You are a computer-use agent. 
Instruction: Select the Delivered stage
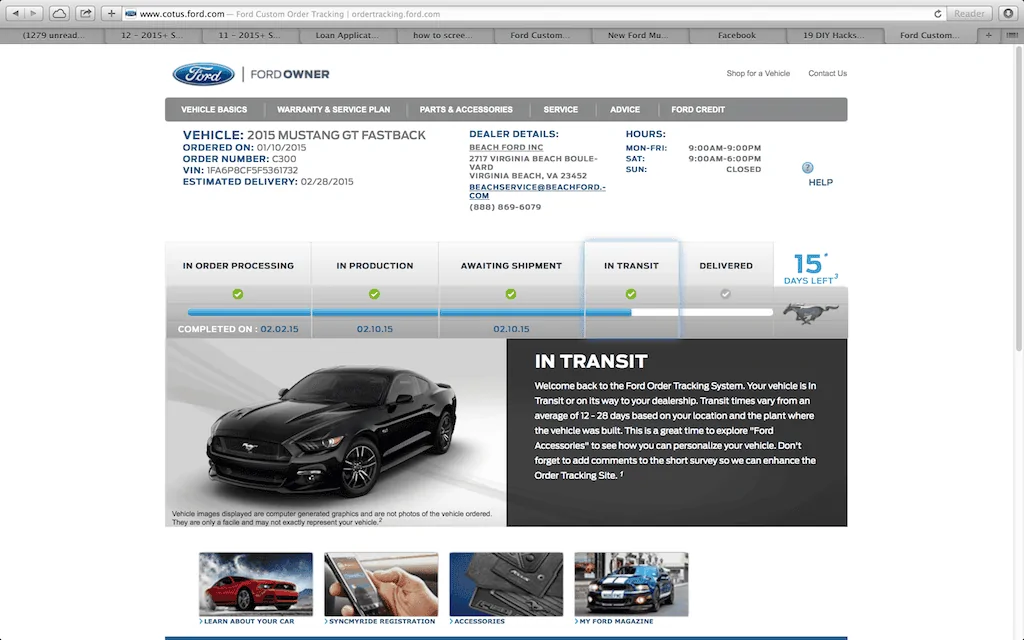coord(726,266)
